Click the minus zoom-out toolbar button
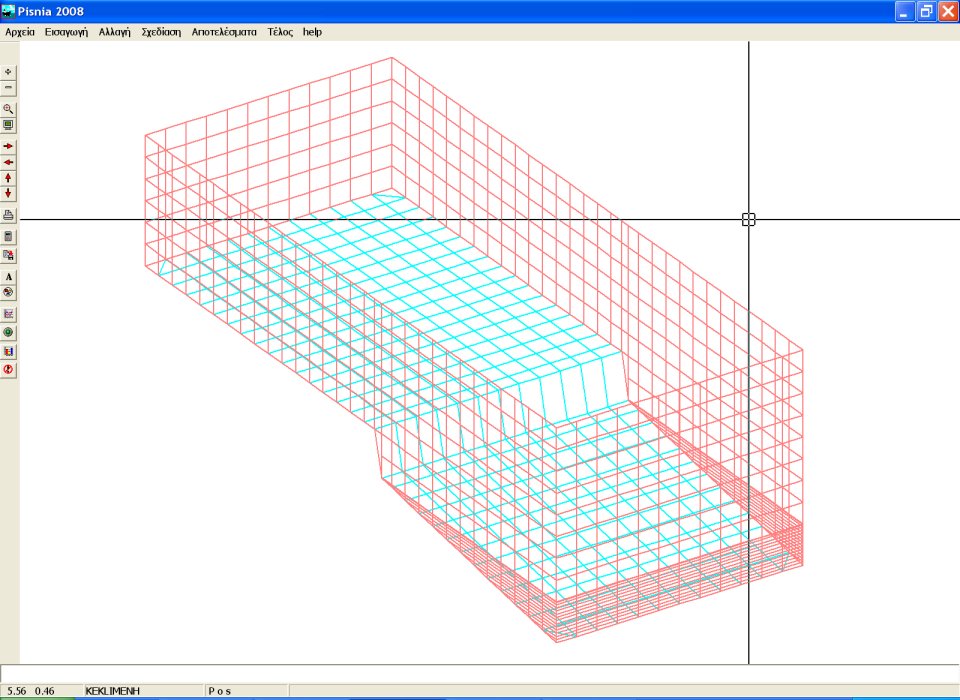The image size is (960, 700). click(x=9, y=88)
